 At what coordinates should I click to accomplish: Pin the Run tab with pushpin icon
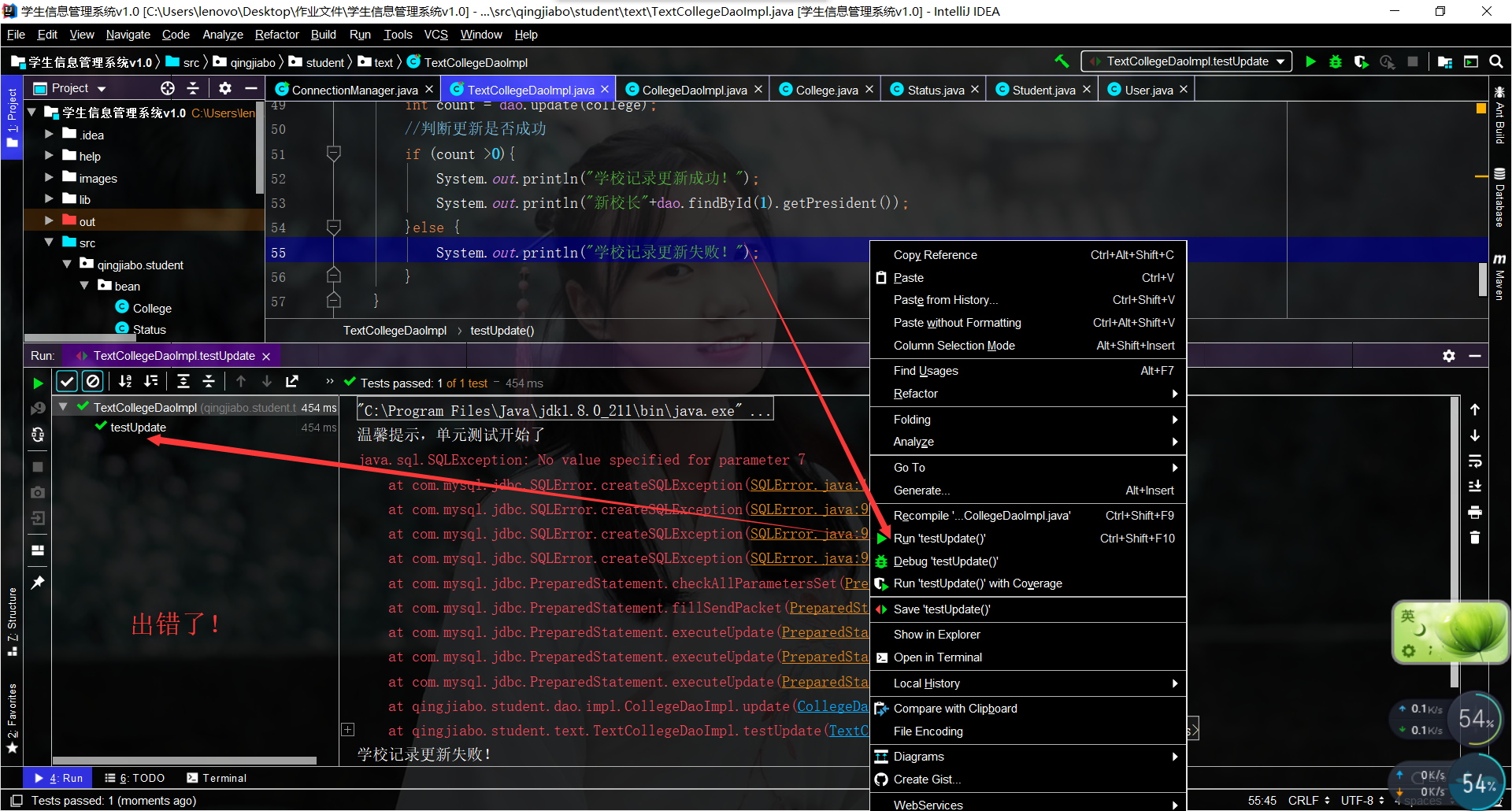pos(38,583)
